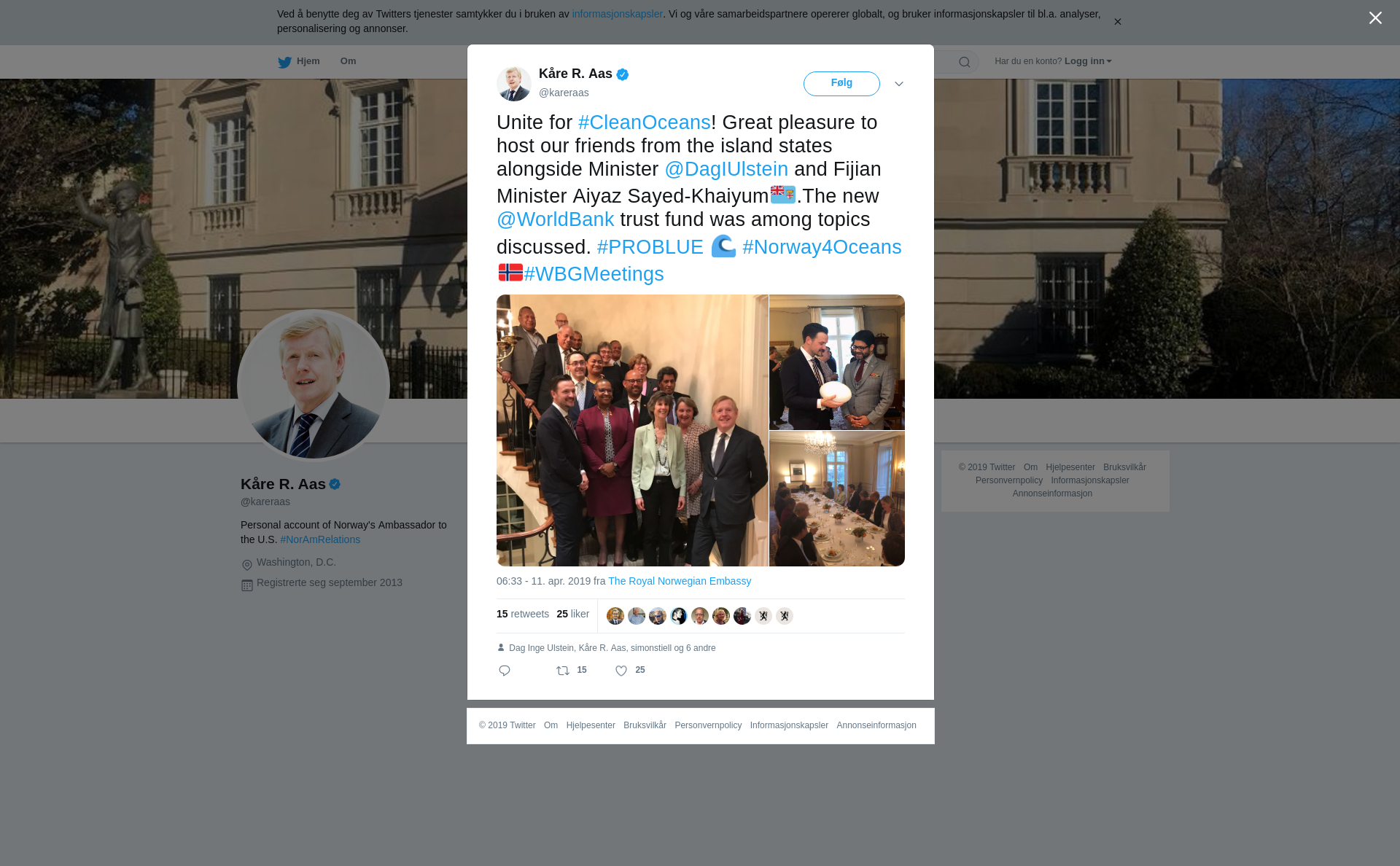Viewport: 1400px width, 866px height.
Task: Dismiss the cookie notice banner
Action: coord(1117,22)
